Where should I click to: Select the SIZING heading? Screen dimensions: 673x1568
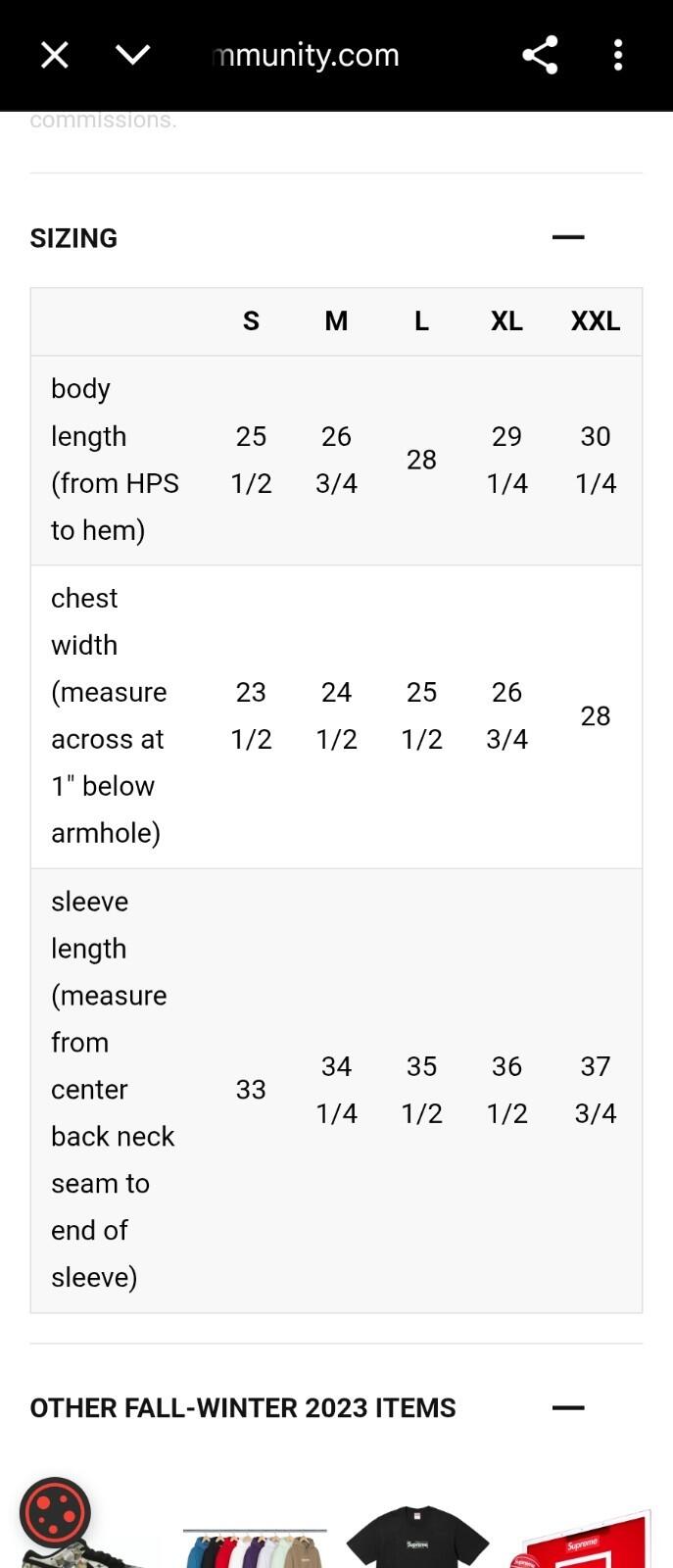(73, 238)
